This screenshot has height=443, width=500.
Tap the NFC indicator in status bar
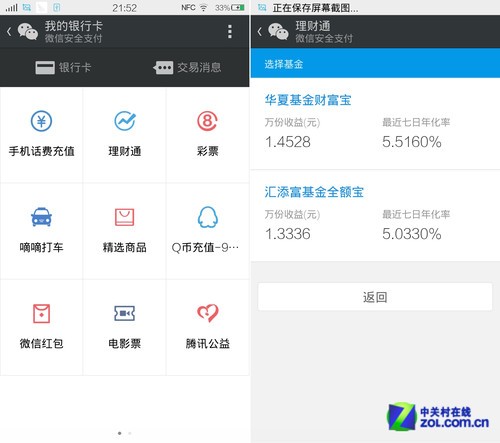(x=188, y=7)
